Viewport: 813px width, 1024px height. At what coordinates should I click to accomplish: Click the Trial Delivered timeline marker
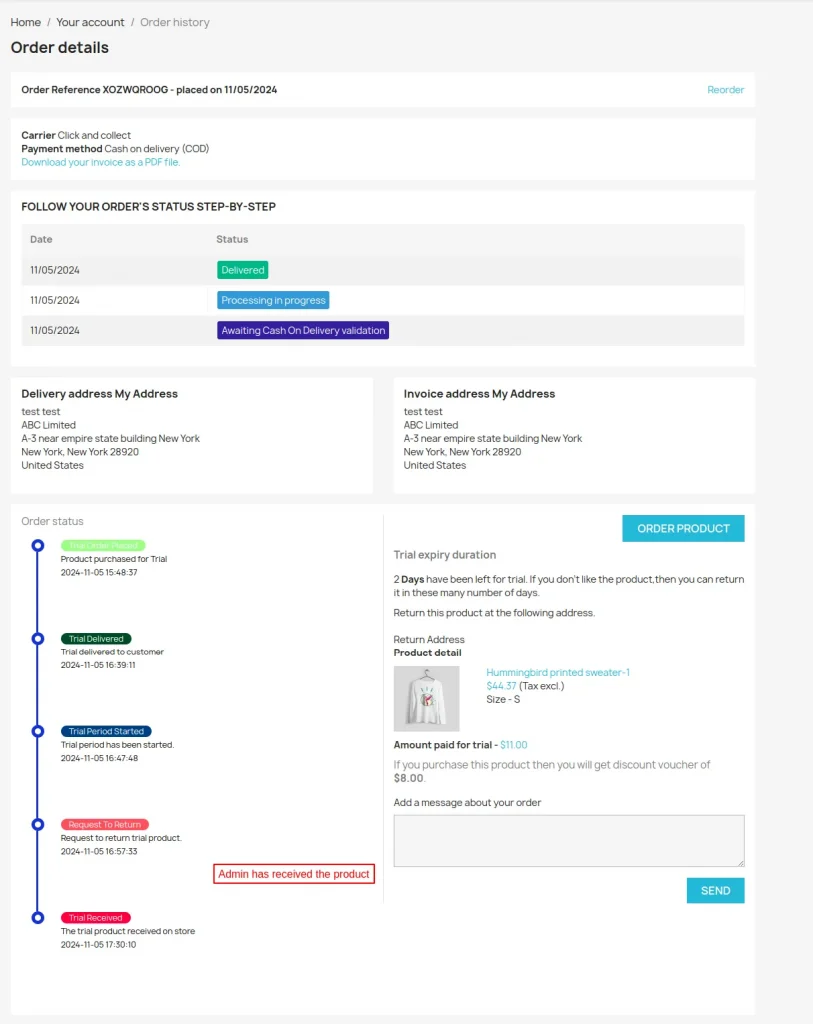pos(38,638)
